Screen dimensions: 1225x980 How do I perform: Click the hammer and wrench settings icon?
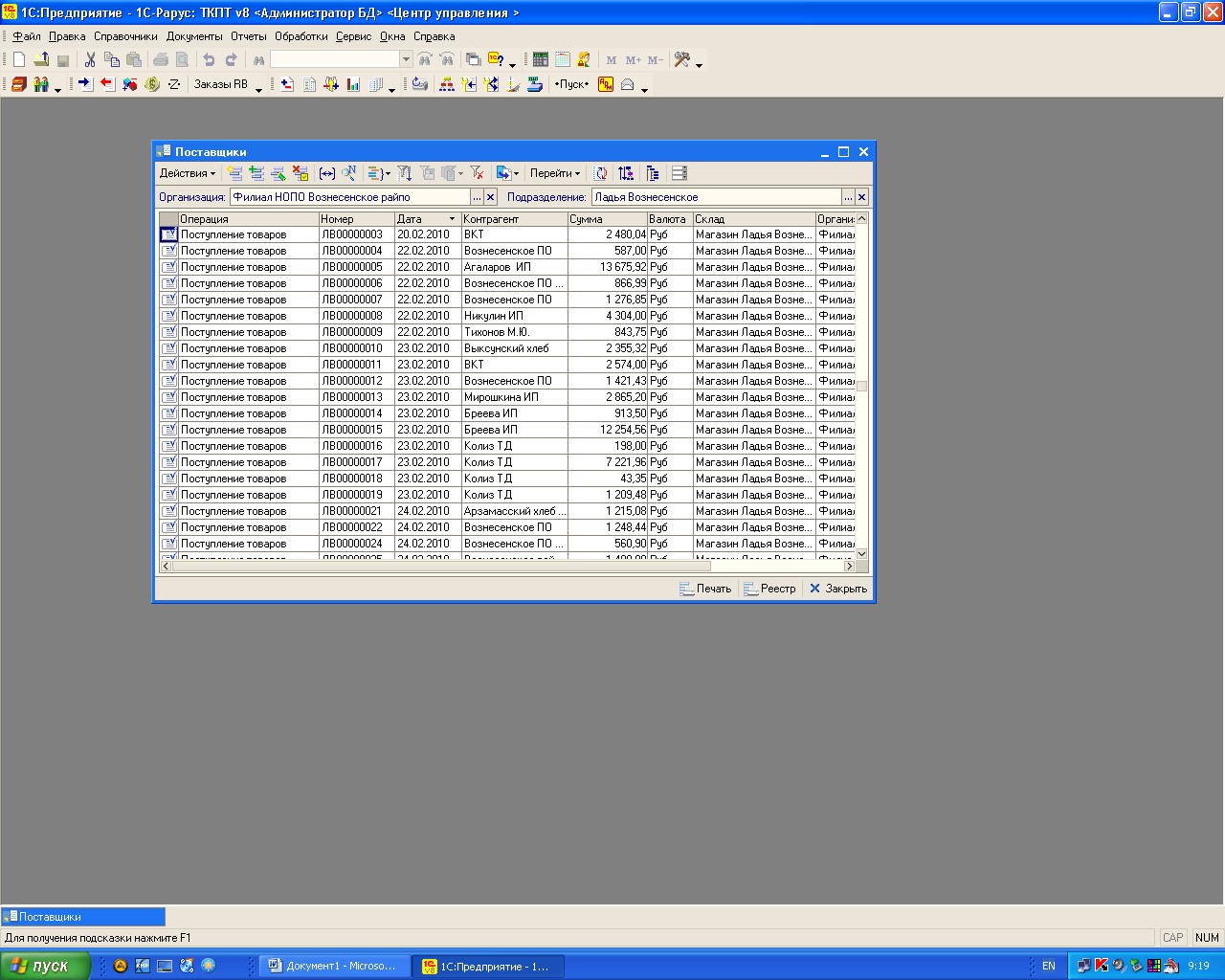[682, 59]
